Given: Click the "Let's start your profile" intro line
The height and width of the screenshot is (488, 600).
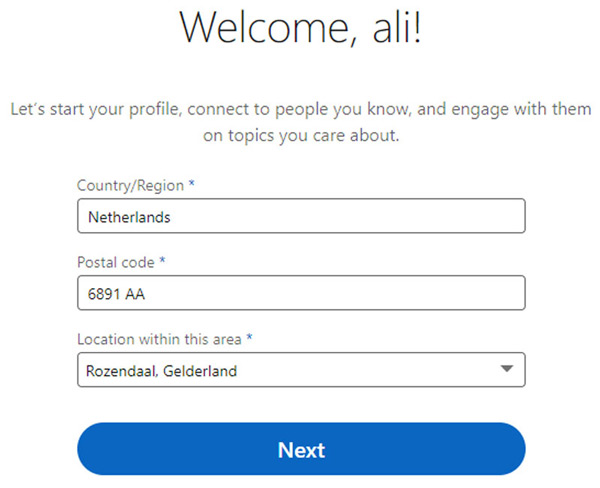Looking at the screenshot, I should pyautogui.click(x=301, y=108).
